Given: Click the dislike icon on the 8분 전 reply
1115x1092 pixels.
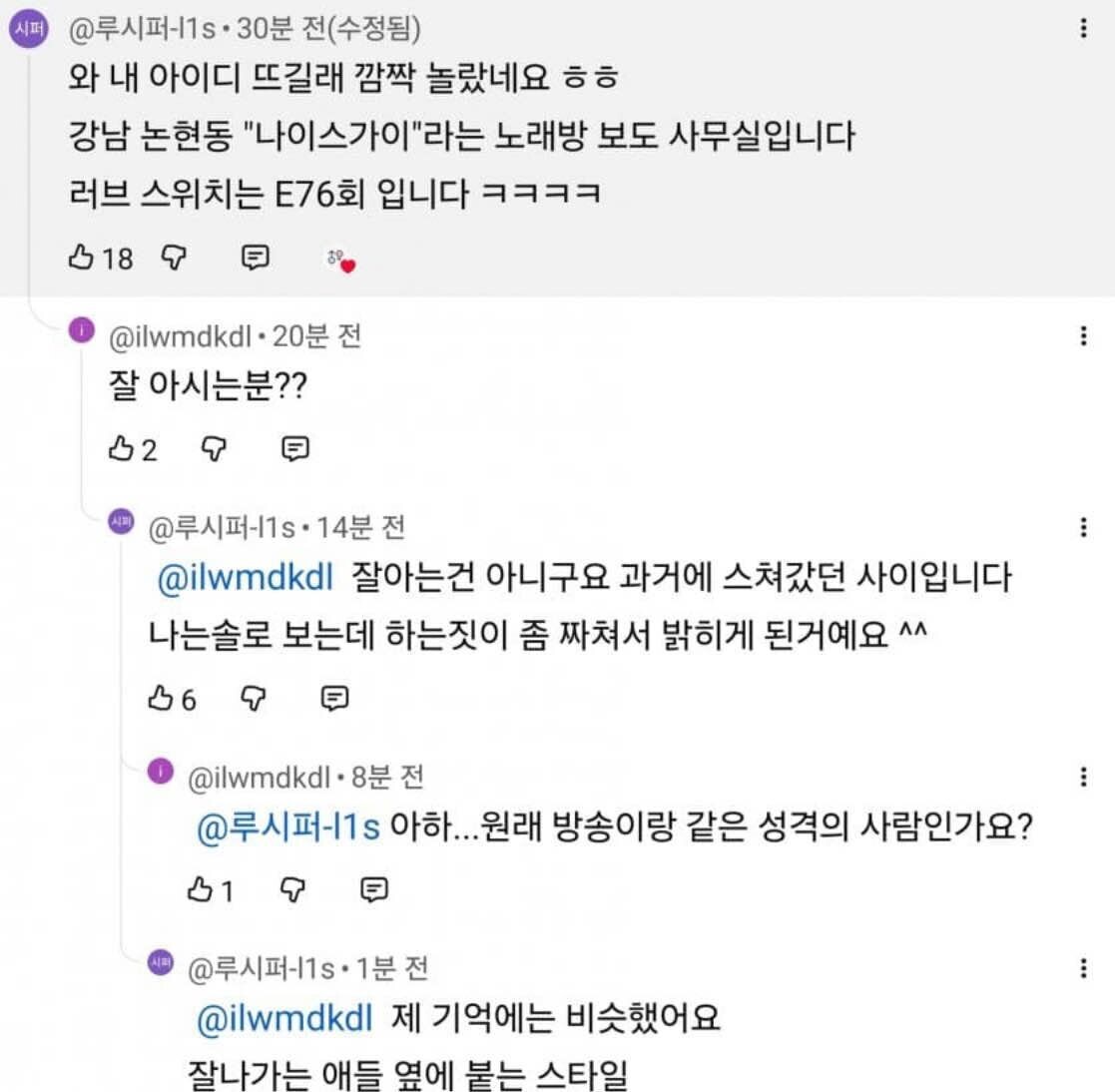Looking at the screenshot, I should [x=291, y=888].
